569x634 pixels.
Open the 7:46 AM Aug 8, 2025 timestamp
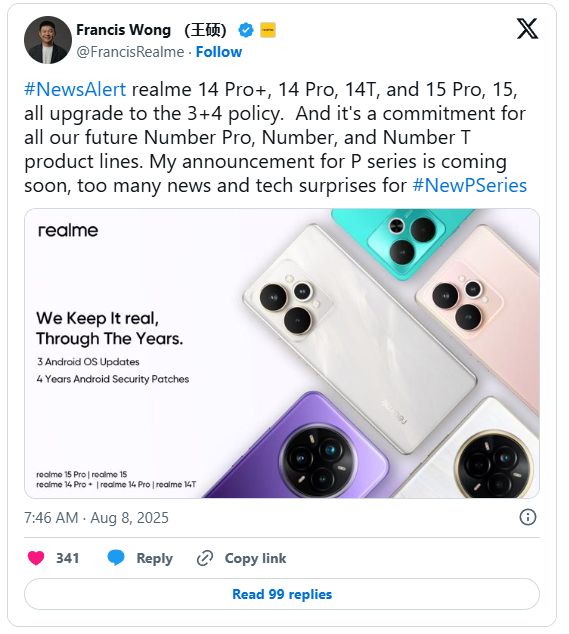pyautogui.click(x=96, y=518)
